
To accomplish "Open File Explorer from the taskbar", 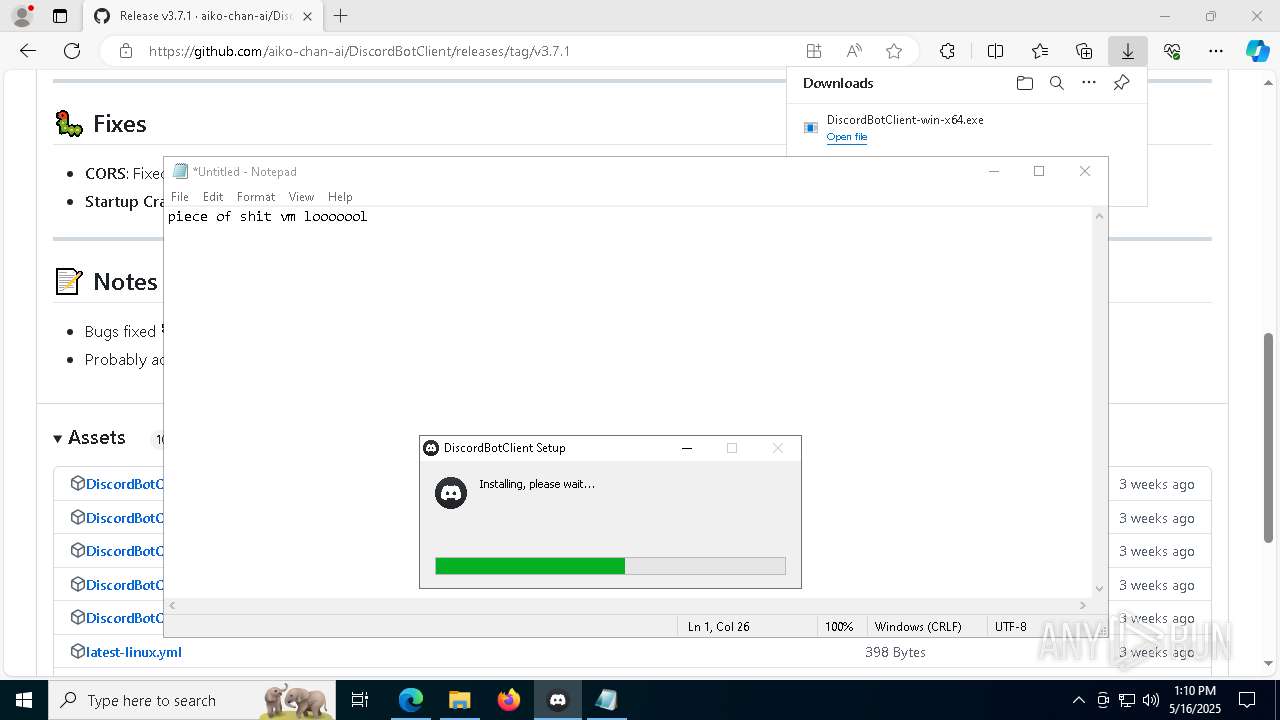I will (460, 700).
